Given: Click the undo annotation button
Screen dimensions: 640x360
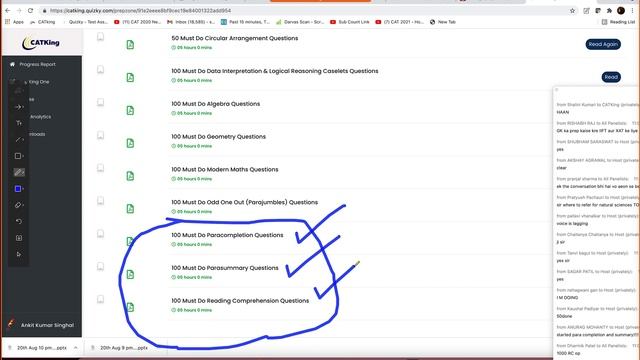Looking at the screenshot, I should point(19,221).
